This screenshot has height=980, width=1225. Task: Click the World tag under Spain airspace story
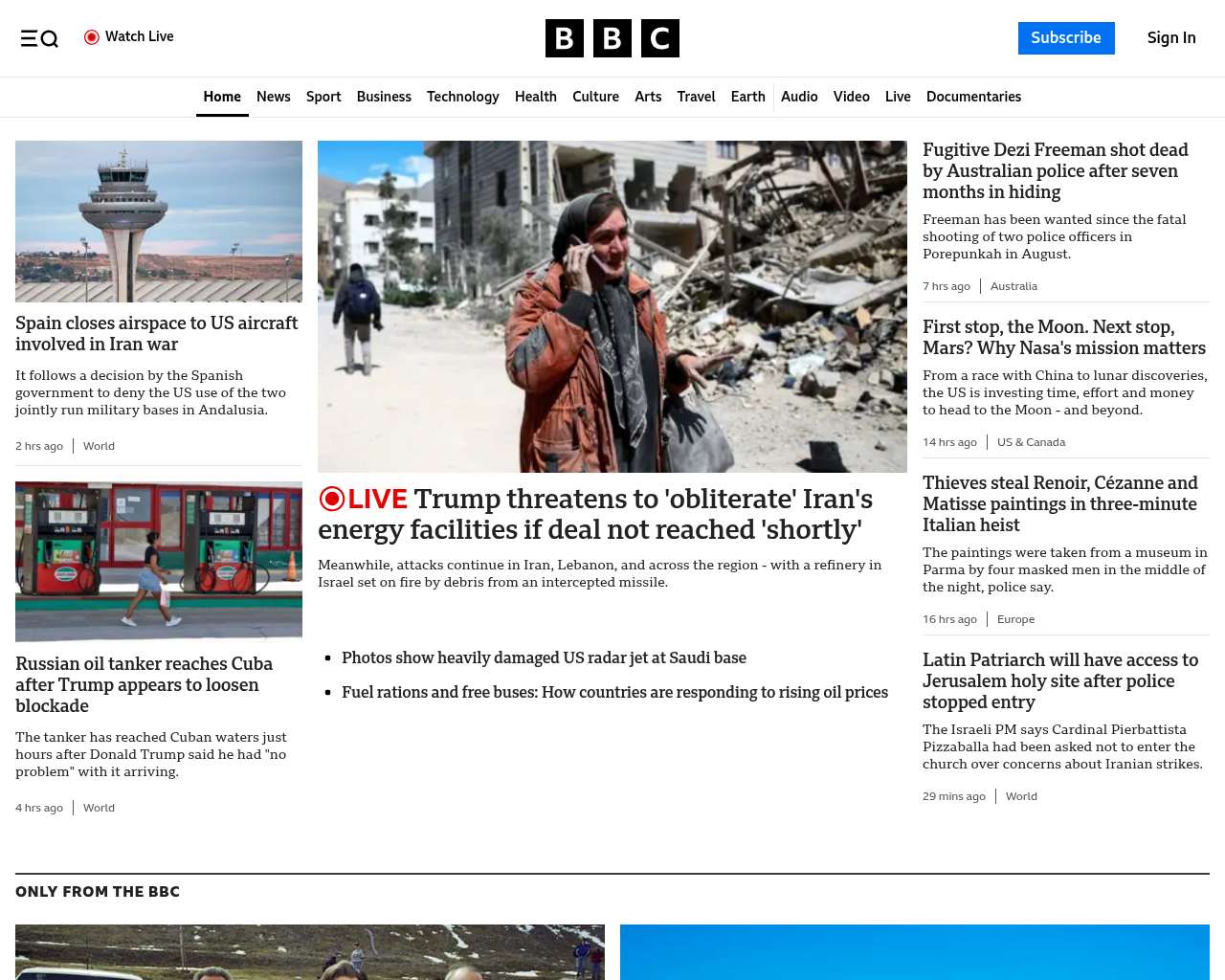99,446
